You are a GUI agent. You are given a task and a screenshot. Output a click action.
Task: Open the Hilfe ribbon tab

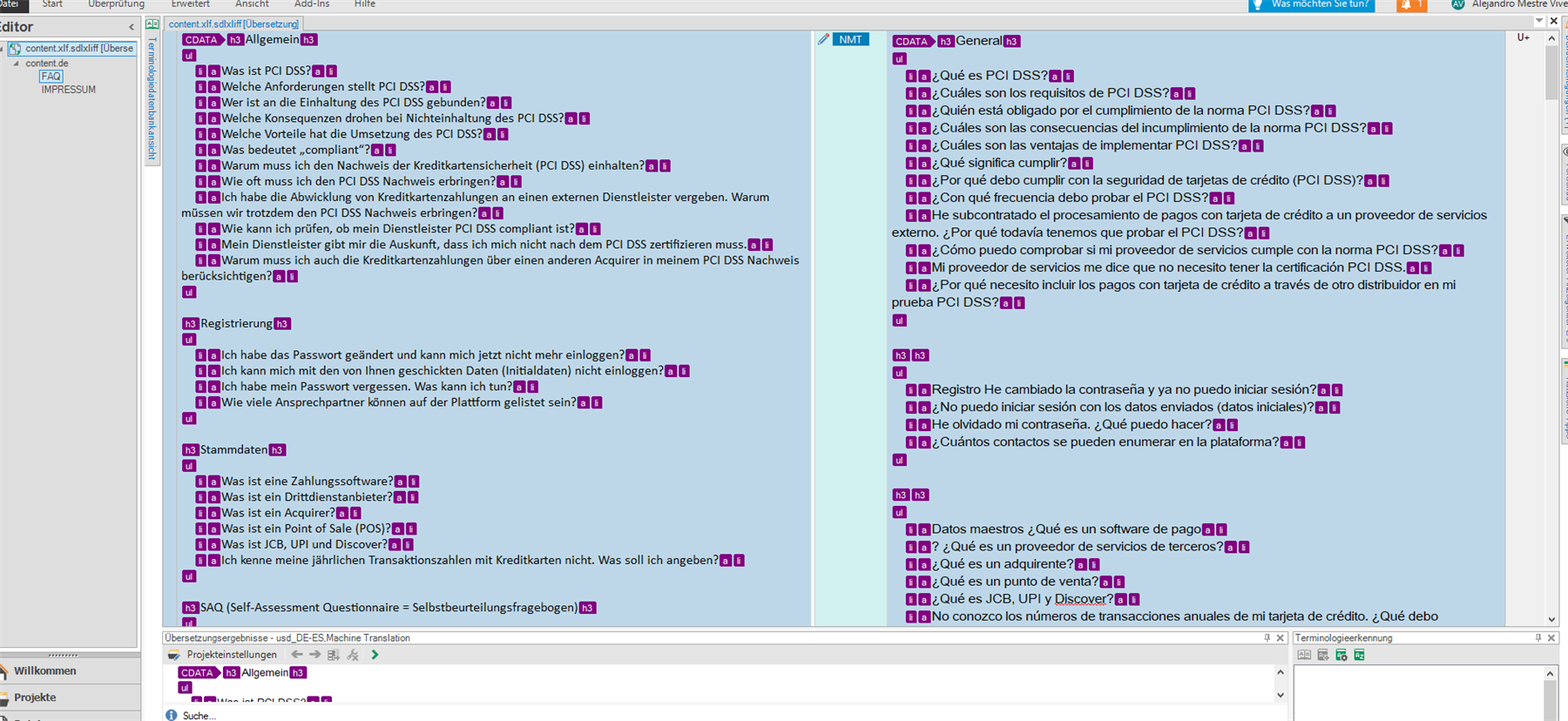pyautogui.click(x=365, y=4)
